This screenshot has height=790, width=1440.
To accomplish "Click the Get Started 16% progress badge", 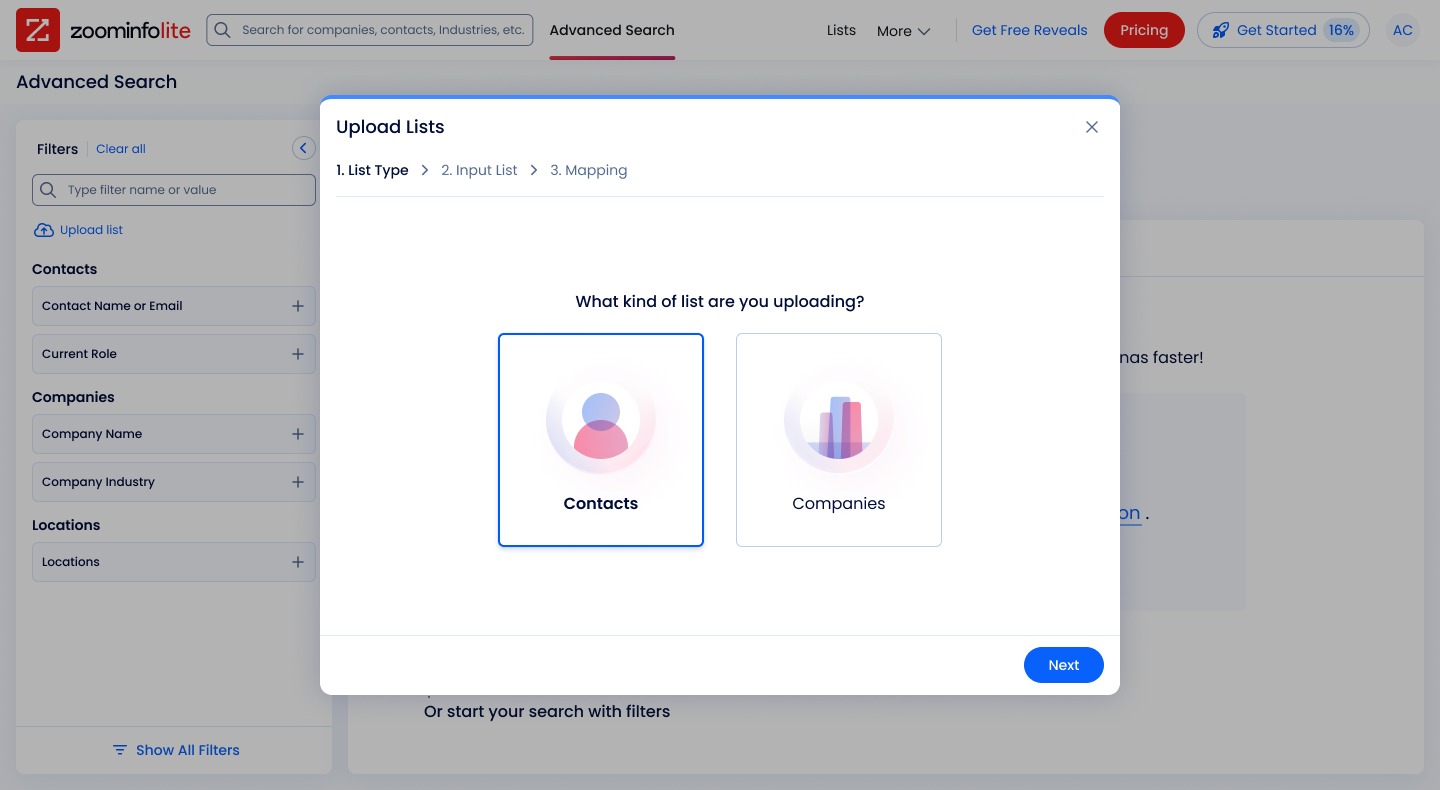I will [1341, 30].
